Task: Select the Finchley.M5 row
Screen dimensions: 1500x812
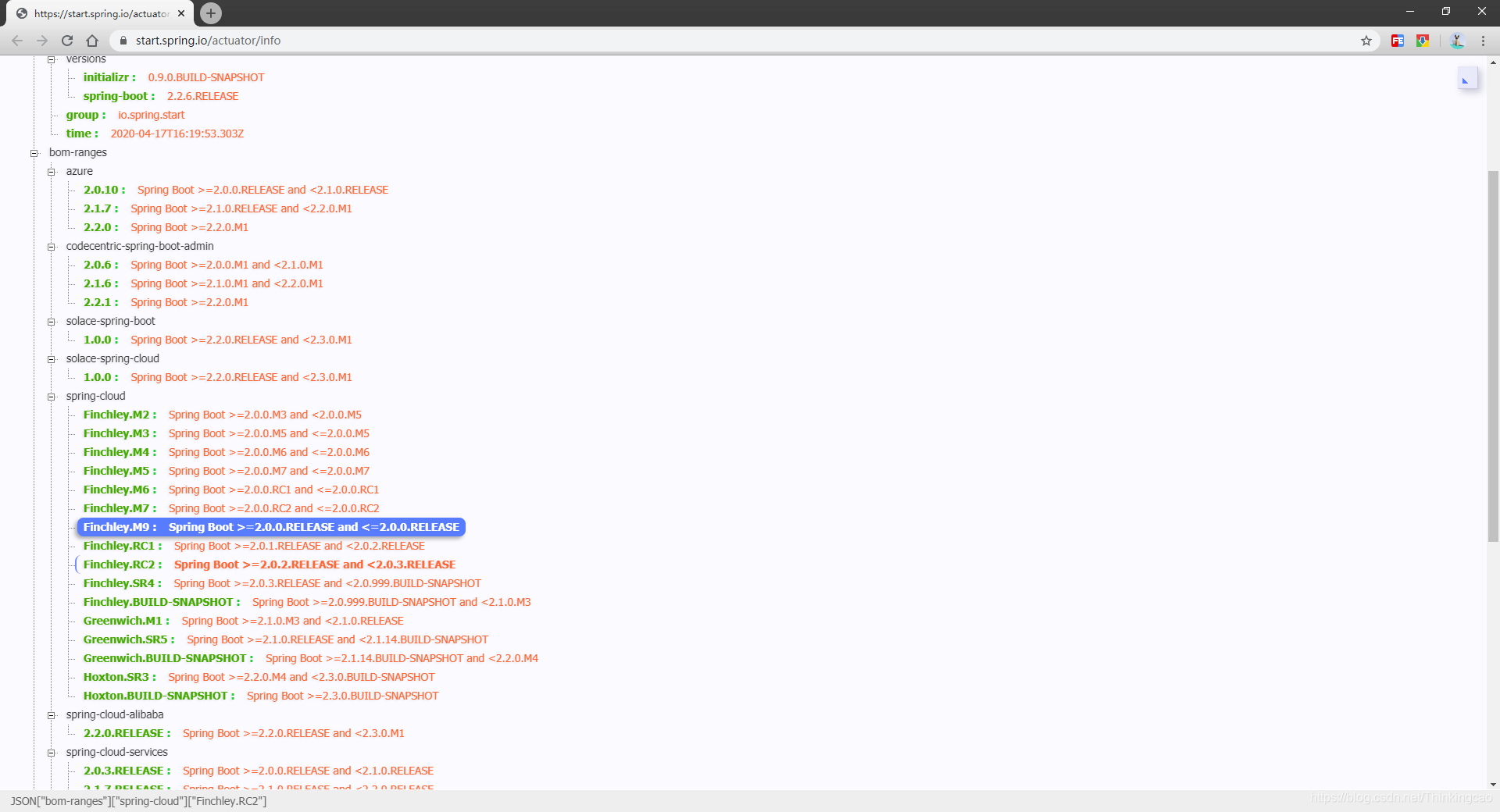Action: click(x=227, y=471)
